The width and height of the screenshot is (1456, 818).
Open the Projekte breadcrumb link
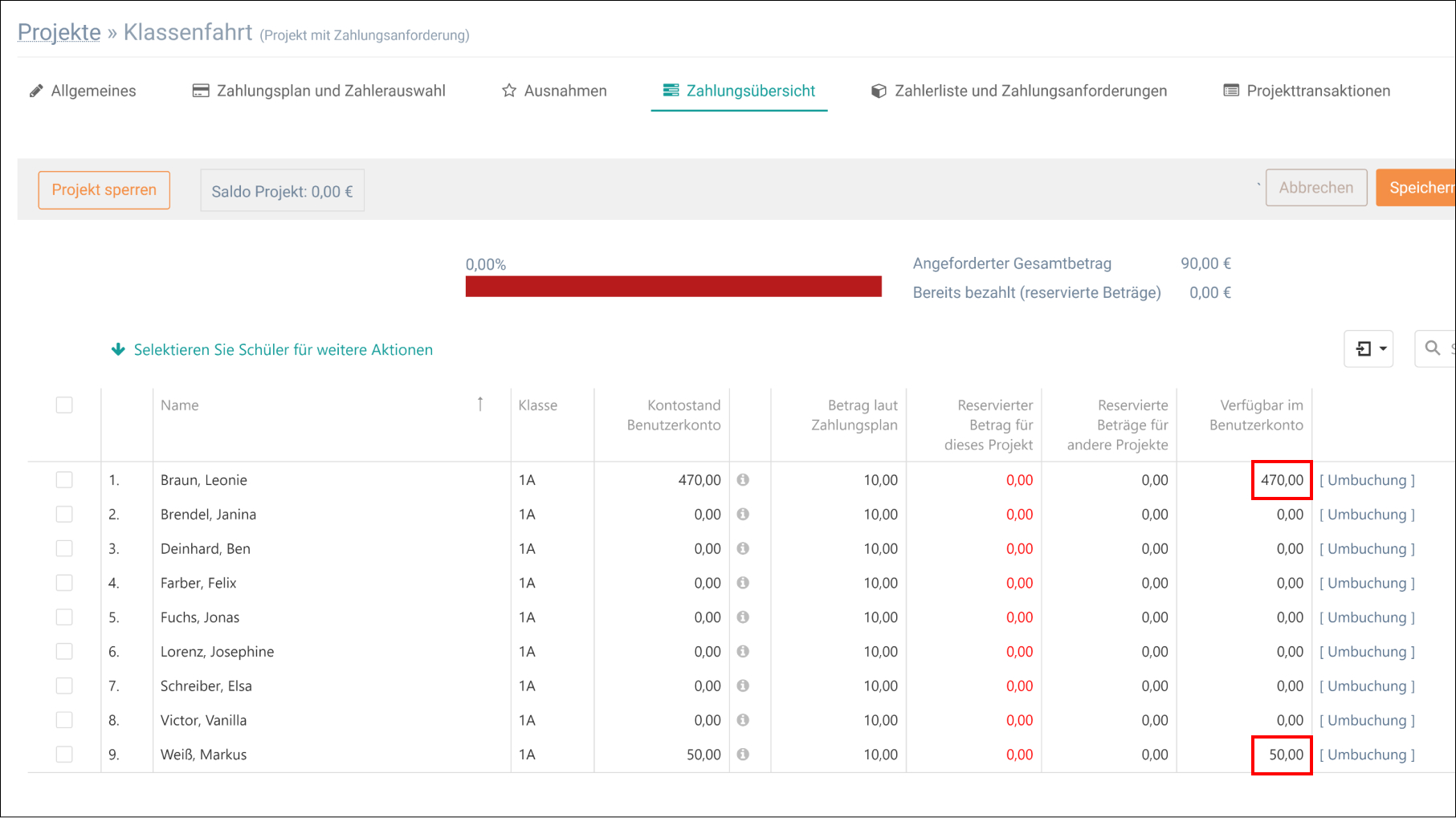tap(59, 32)
